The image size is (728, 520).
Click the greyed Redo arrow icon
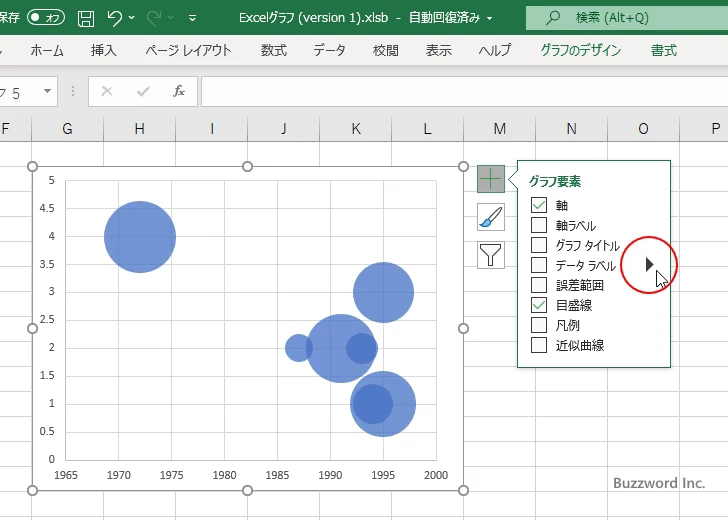[x=154, y=18]
